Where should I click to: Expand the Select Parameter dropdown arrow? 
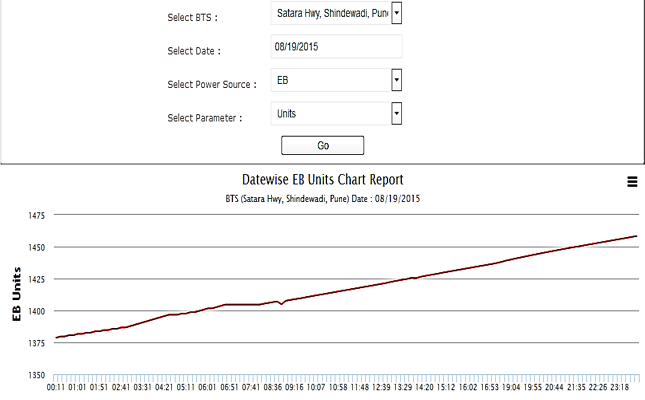point(396,114)
